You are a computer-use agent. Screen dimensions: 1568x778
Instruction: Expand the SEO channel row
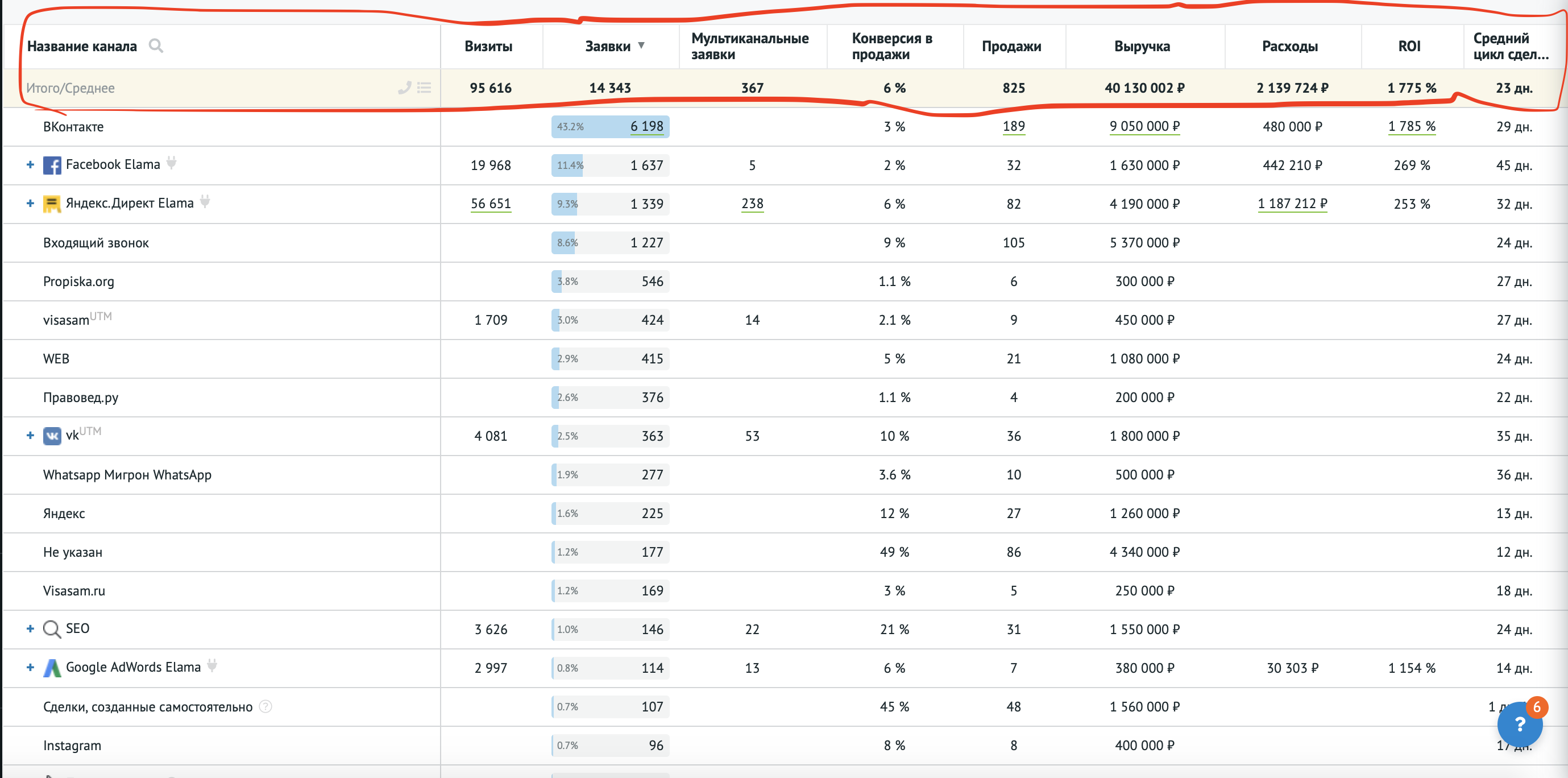(x=30, y=629)
